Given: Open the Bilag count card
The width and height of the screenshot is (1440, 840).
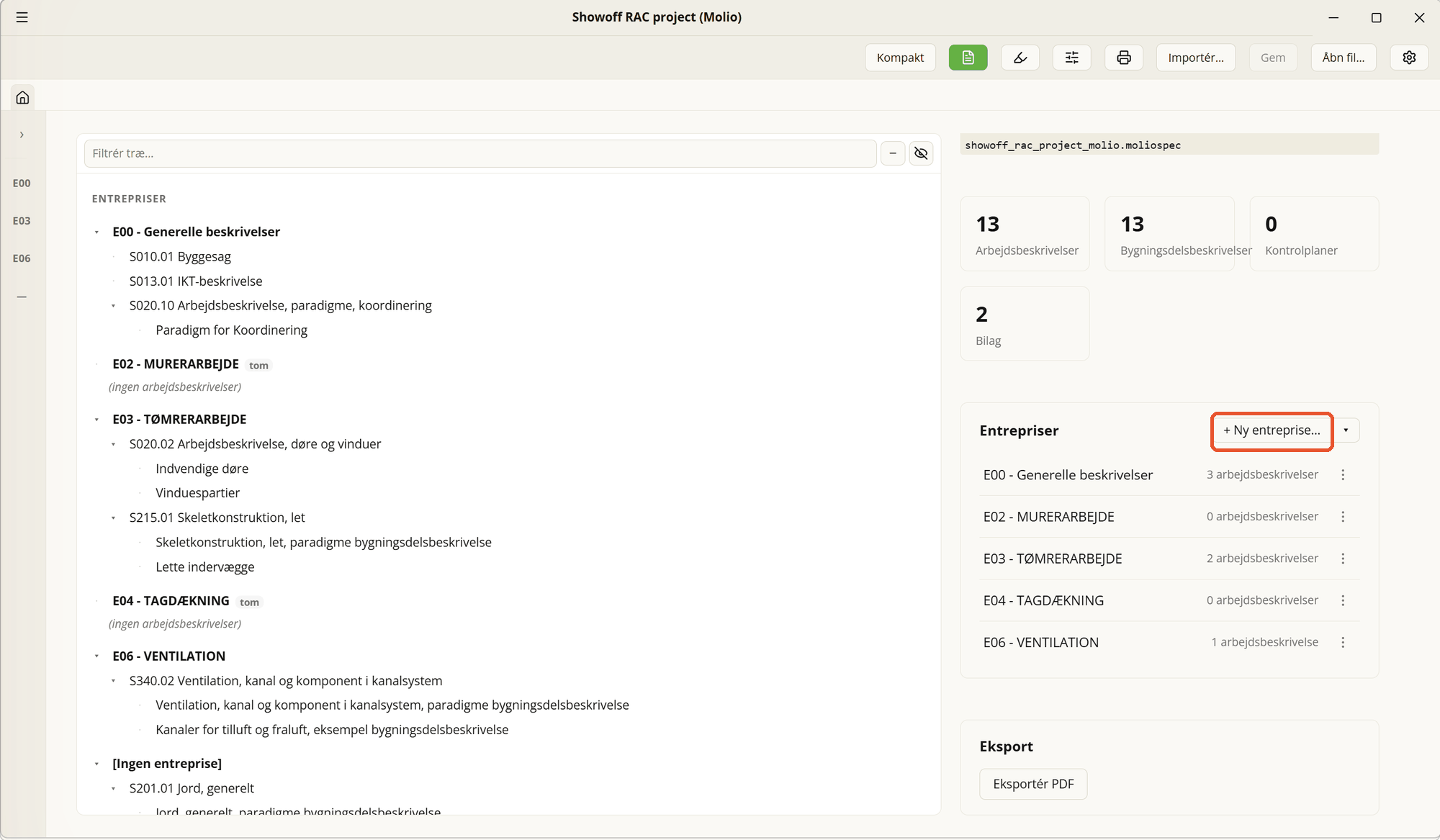Looking at the screenshot, I should 1025,324.
